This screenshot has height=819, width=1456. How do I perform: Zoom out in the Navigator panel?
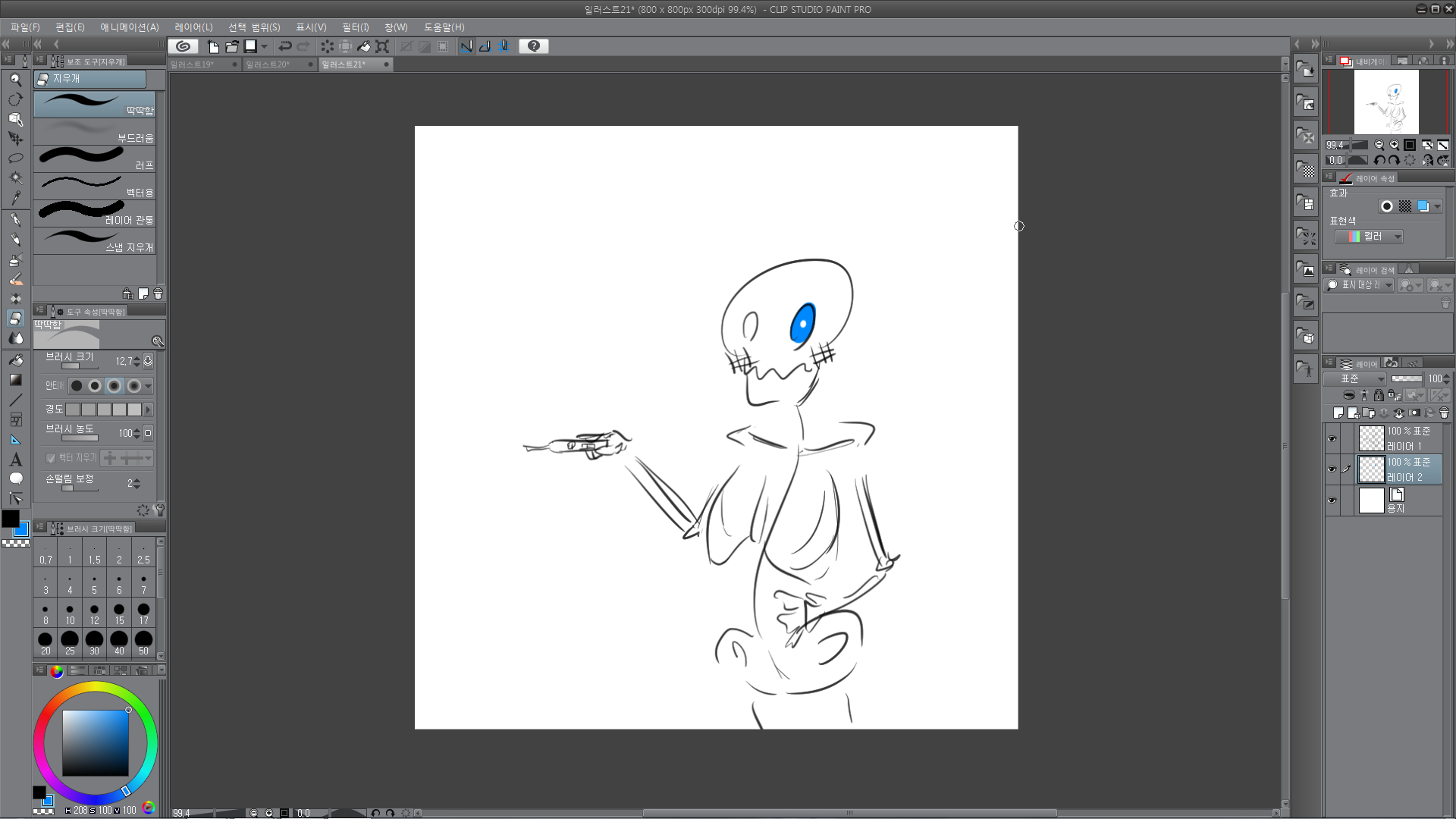coord(1379,145)
